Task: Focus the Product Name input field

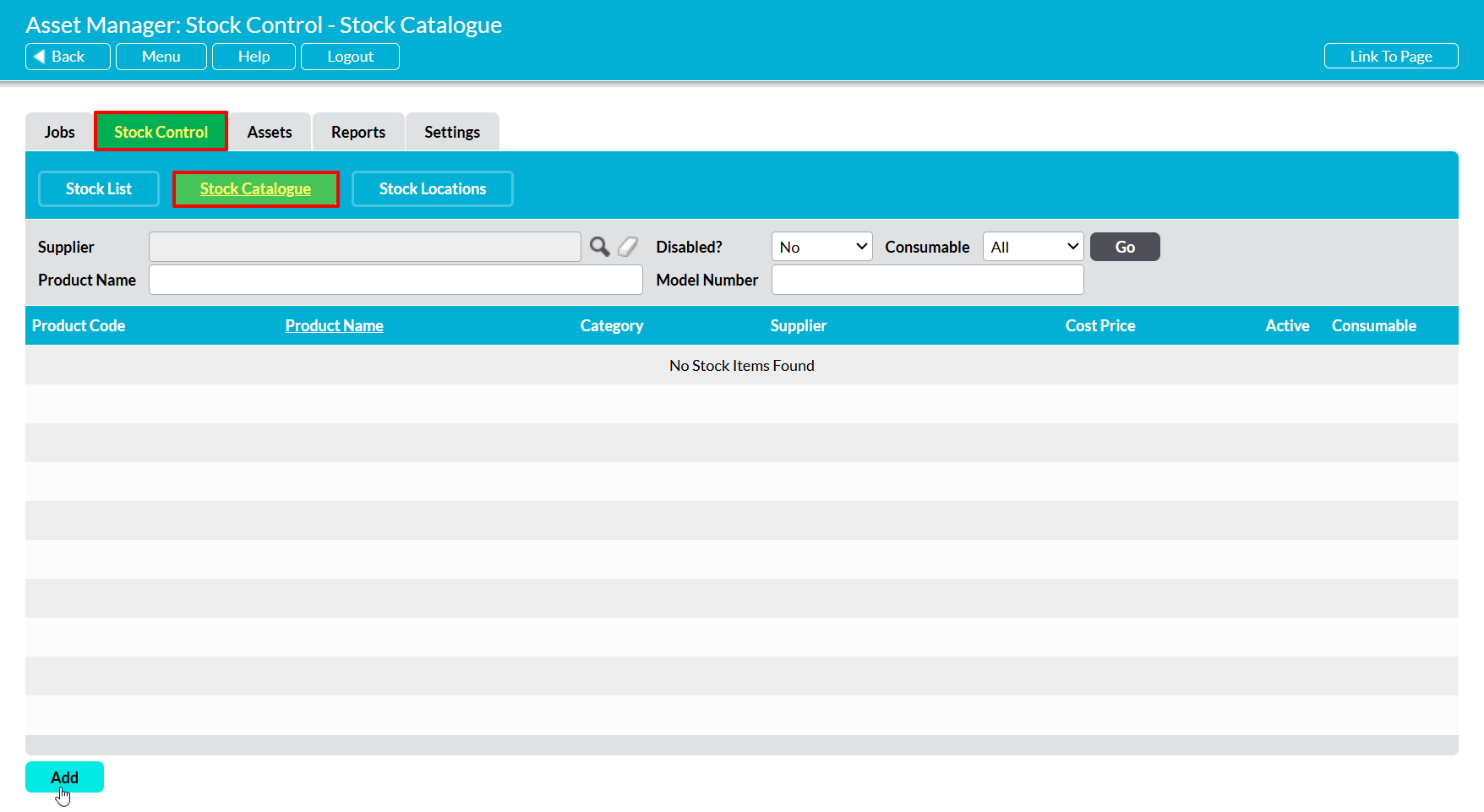Action: tap(396, 280)
